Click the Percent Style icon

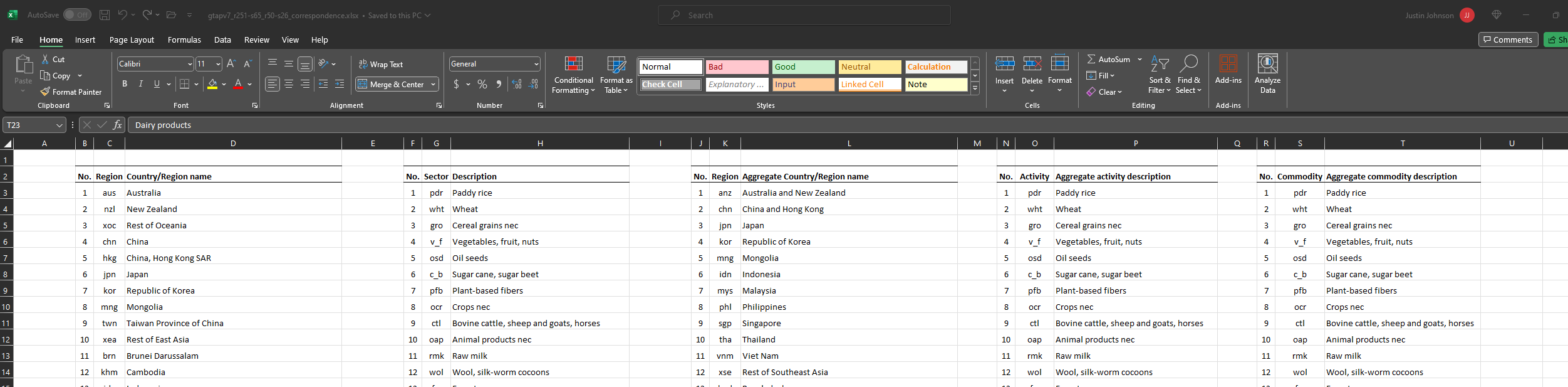point(482,84)
